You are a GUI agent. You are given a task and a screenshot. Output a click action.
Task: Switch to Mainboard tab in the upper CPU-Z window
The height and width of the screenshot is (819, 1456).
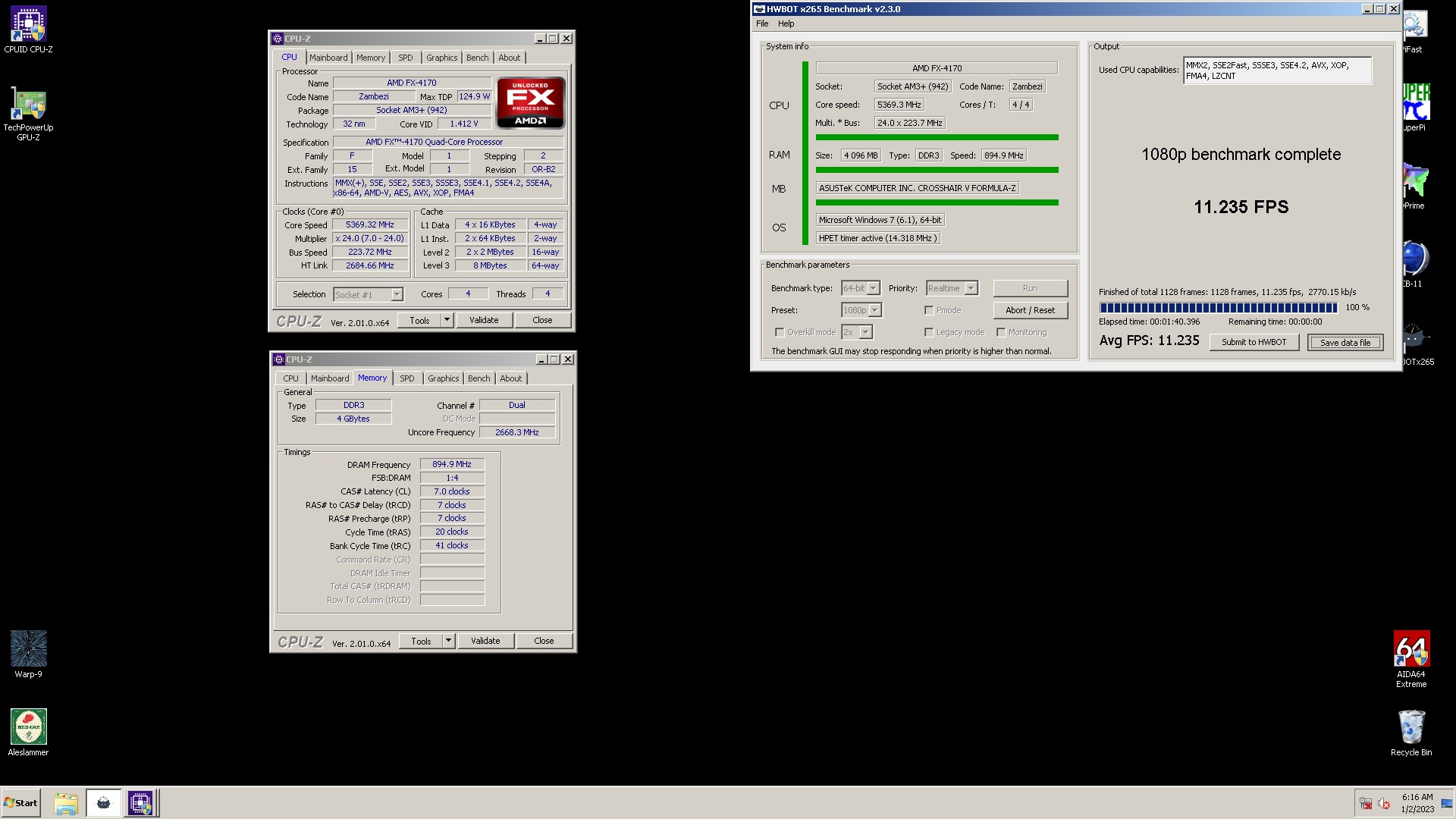328,58
